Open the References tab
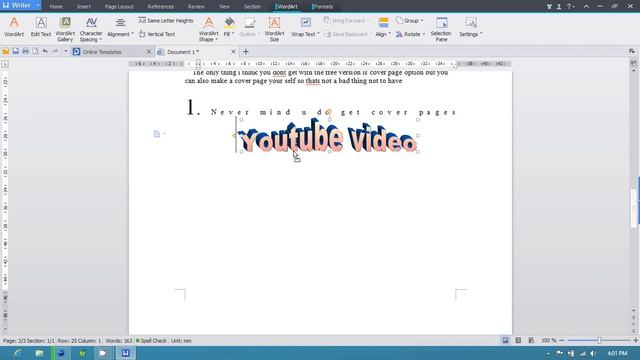The height and width of the screenshot is (360, 640). 160,7
